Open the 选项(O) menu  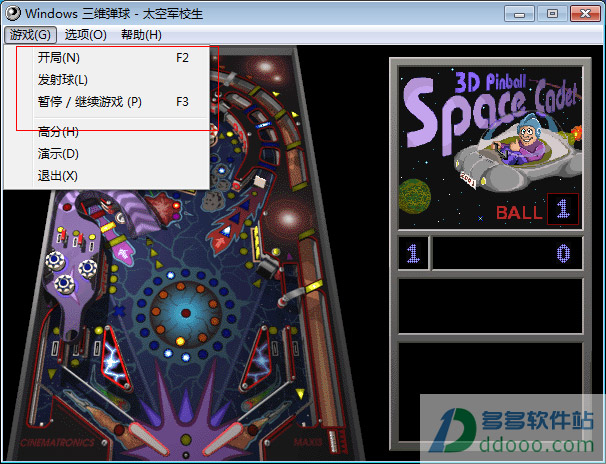[85, 35]
